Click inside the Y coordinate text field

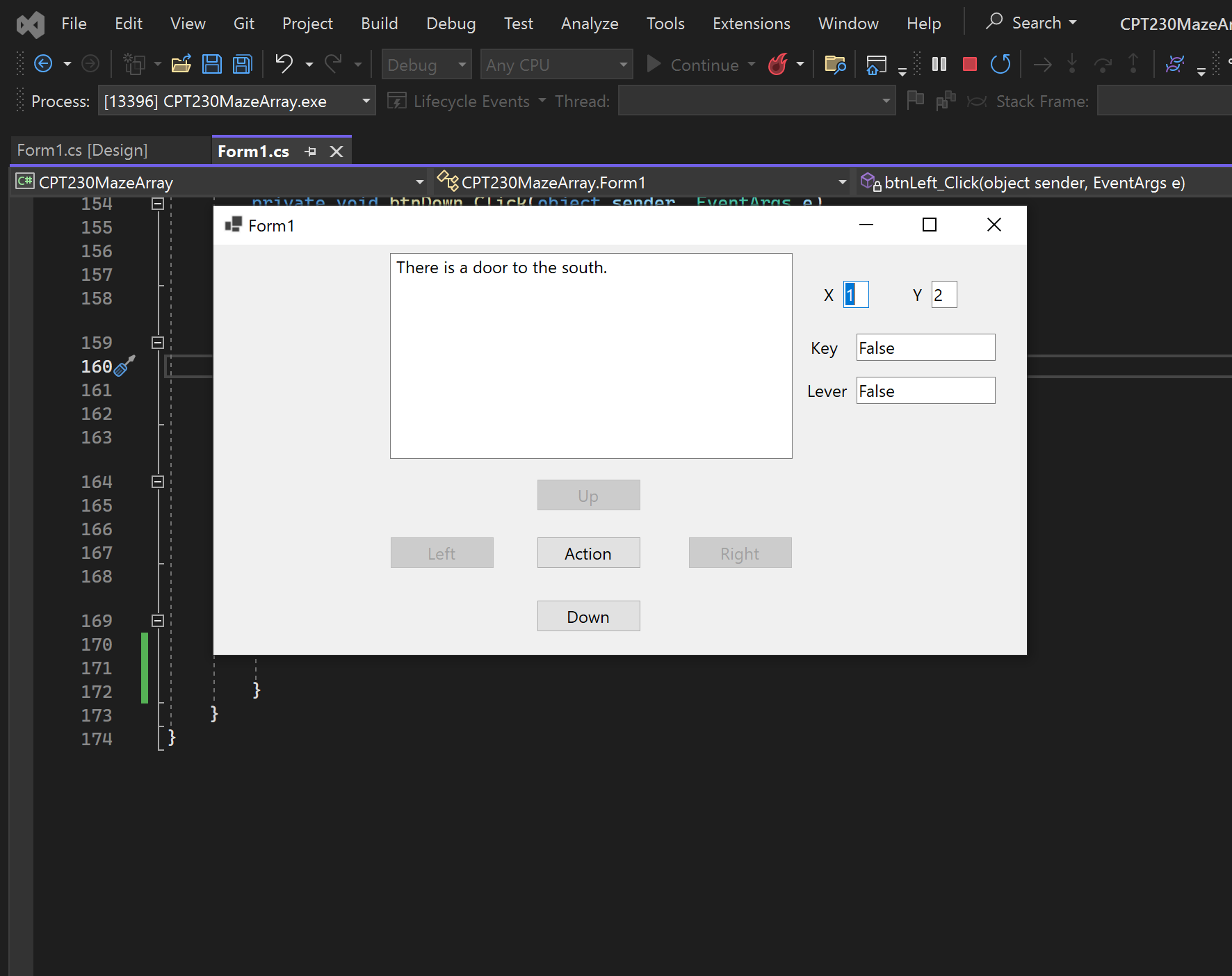tap(943, 294)
